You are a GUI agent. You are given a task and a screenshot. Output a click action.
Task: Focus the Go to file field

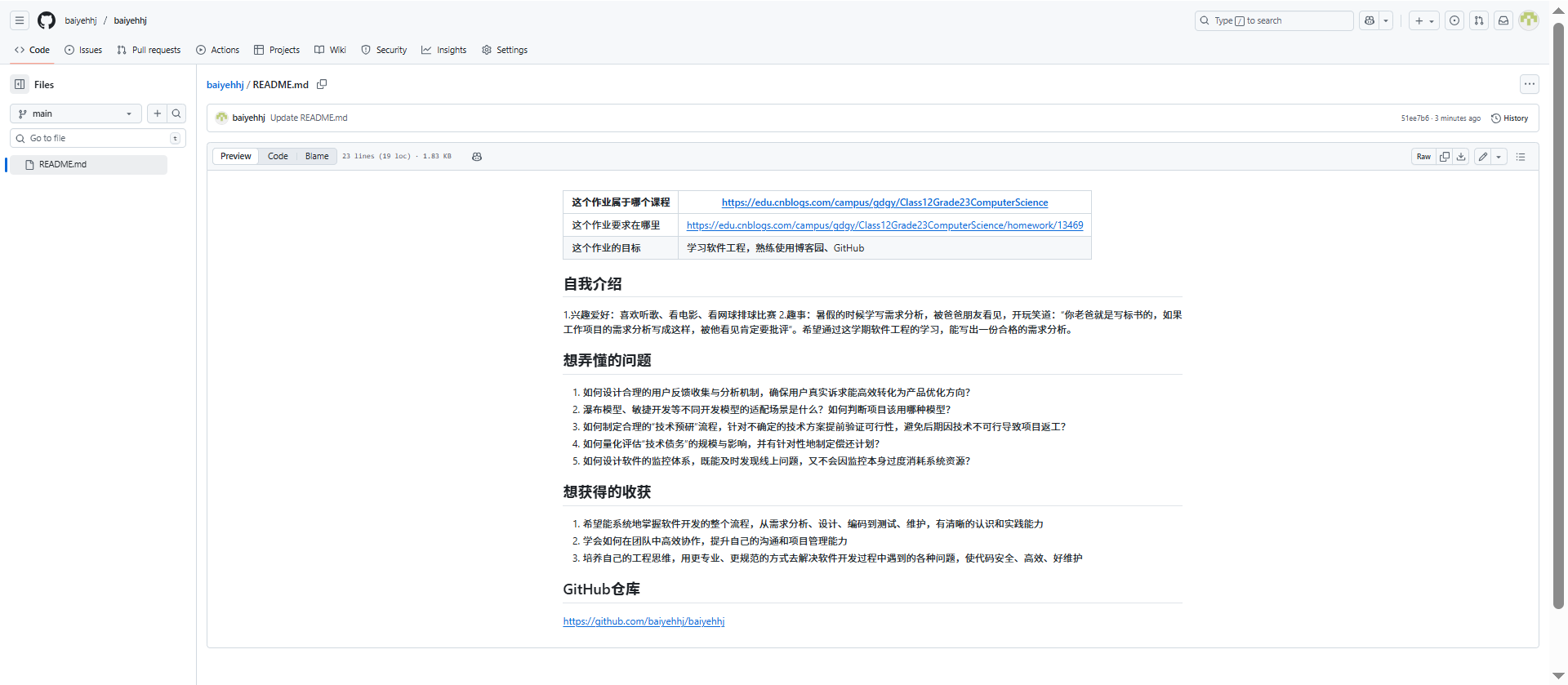(98, 138)
